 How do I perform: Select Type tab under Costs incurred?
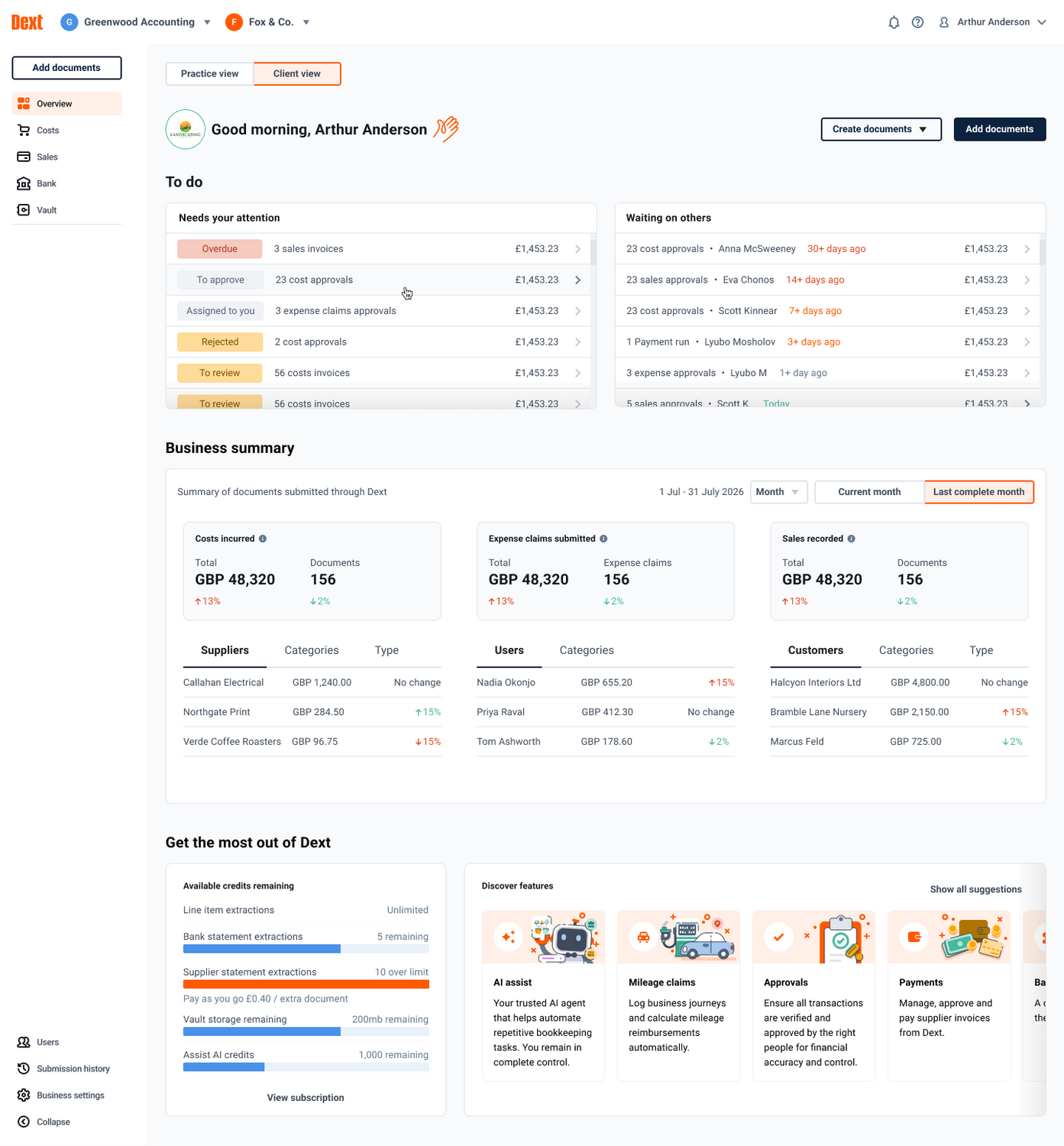pyautogui.click(x=386, y=650)
